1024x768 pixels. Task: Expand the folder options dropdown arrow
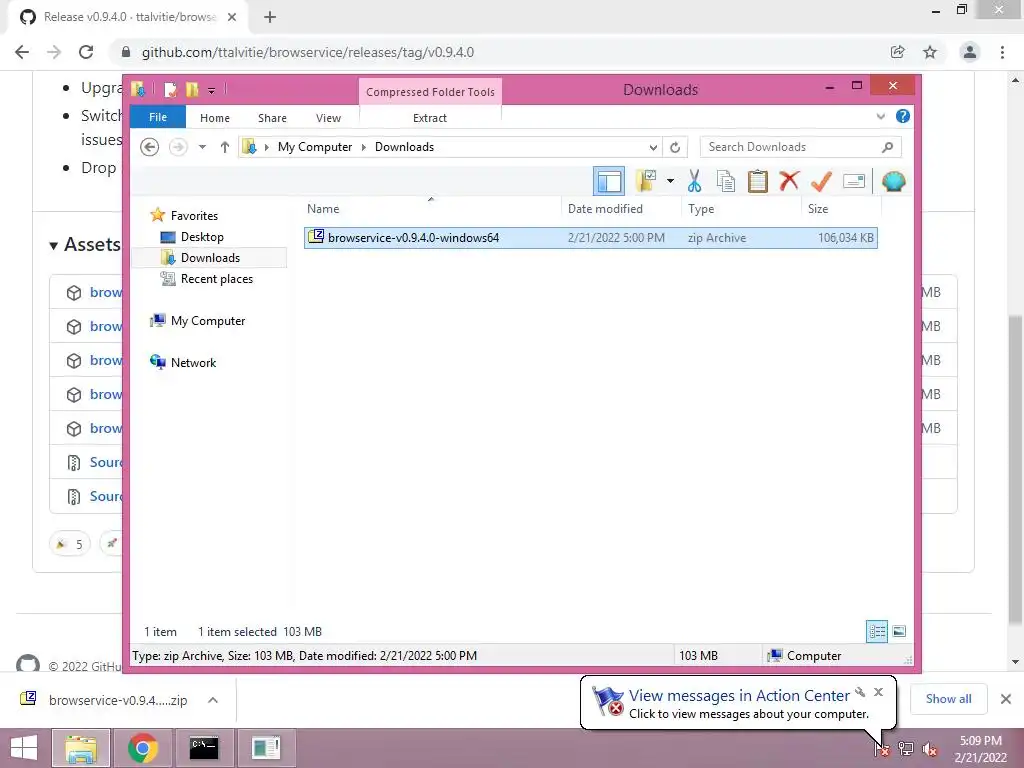[670, 181]
